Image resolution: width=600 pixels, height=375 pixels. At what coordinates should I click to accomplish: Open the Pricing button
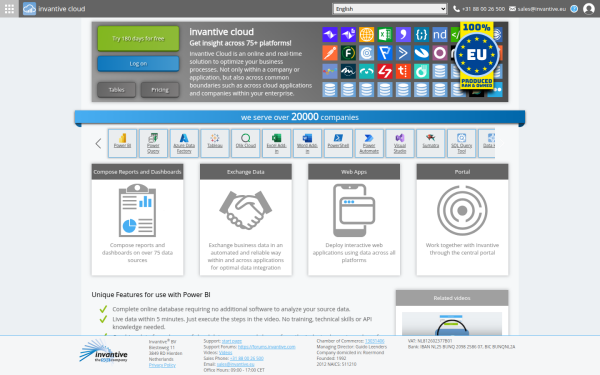coord(160,90)
